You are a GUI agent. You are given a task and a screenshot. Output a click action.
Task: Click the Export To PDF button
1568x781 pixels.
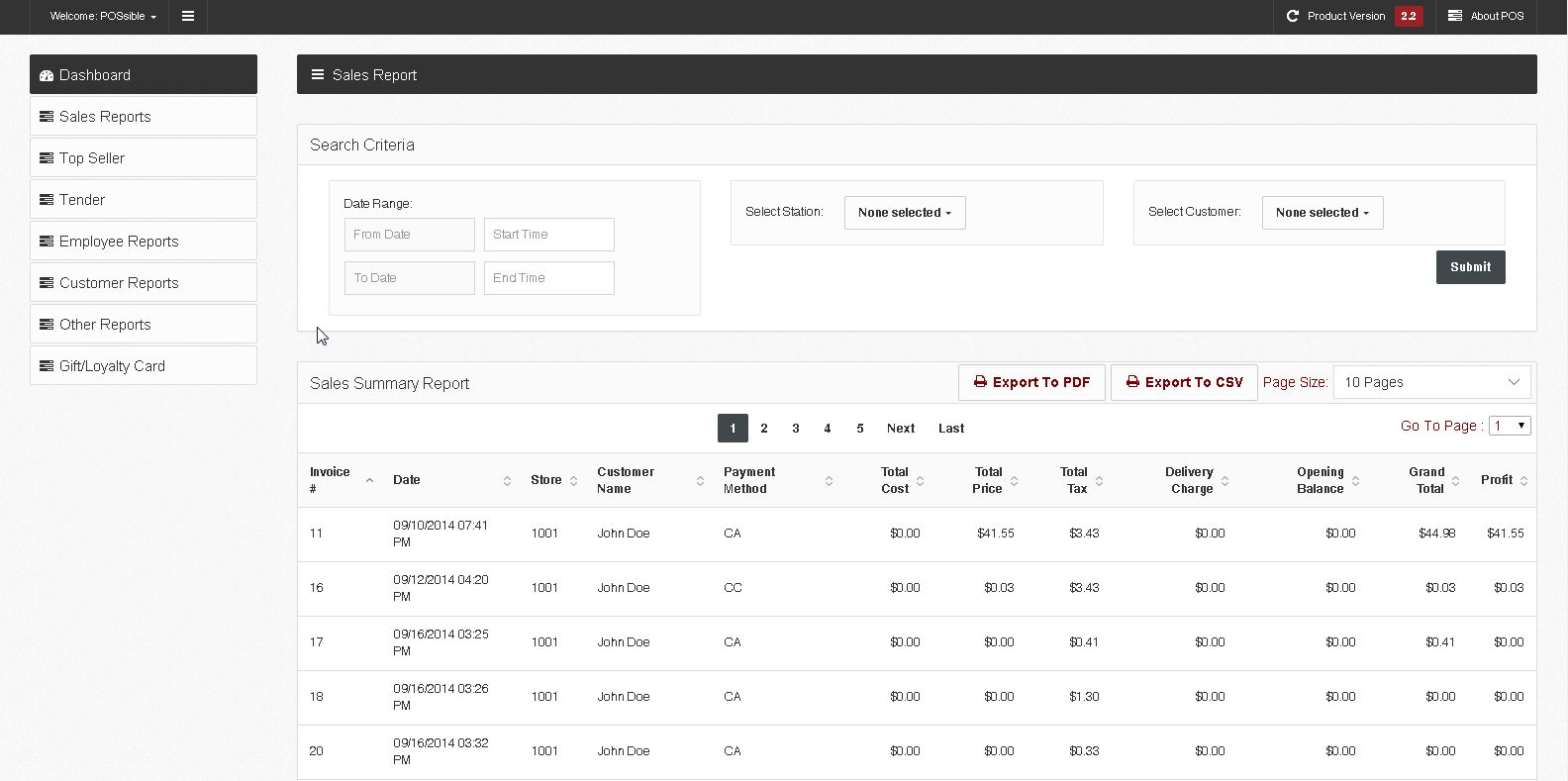click(1031, 382)
